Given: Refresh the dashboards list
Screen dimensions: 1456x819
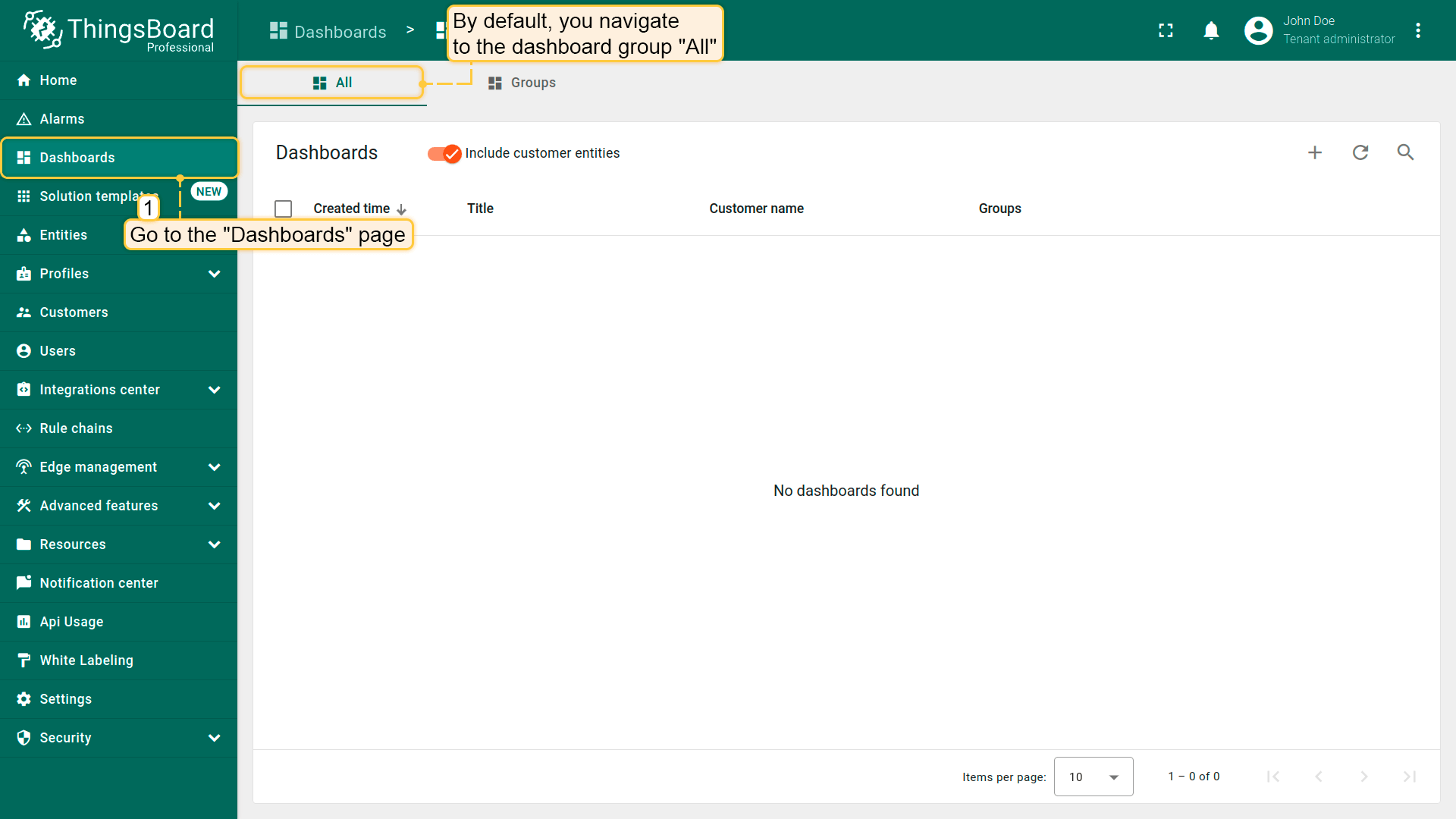Looking at the screenshot, I should 1360,152.
